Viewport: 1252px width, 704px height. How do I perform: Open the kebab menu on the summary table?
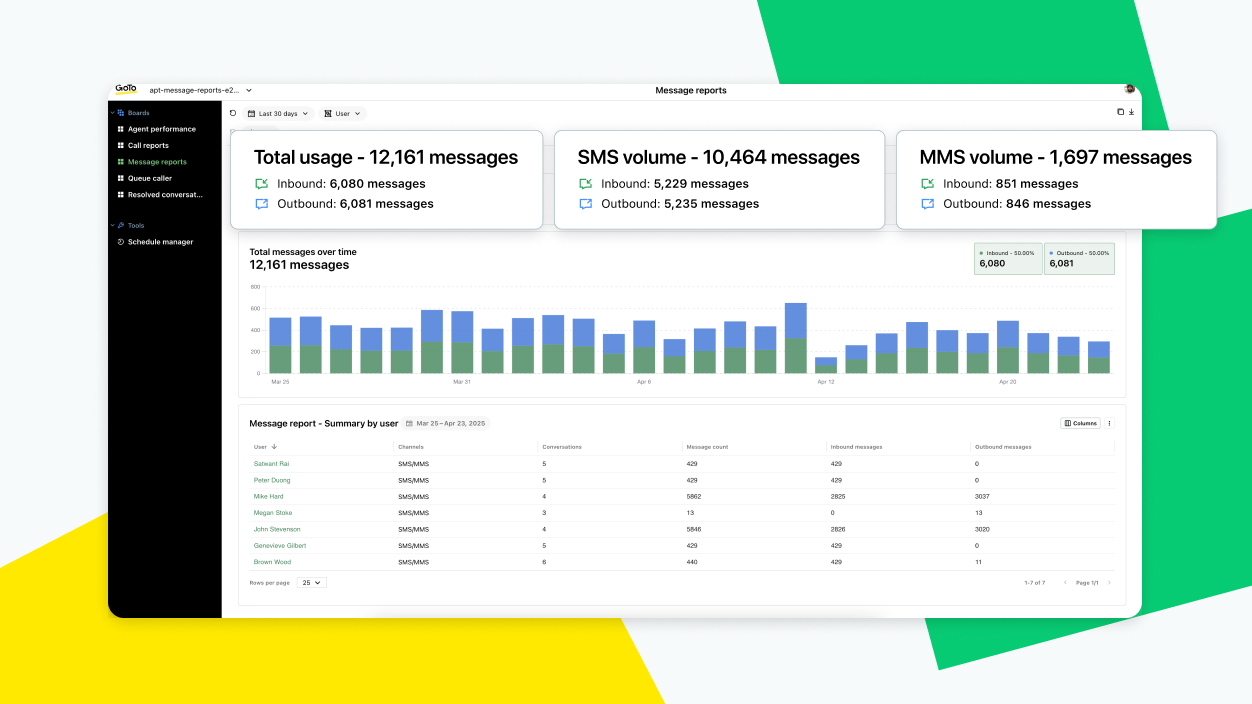coord(1108,423)
